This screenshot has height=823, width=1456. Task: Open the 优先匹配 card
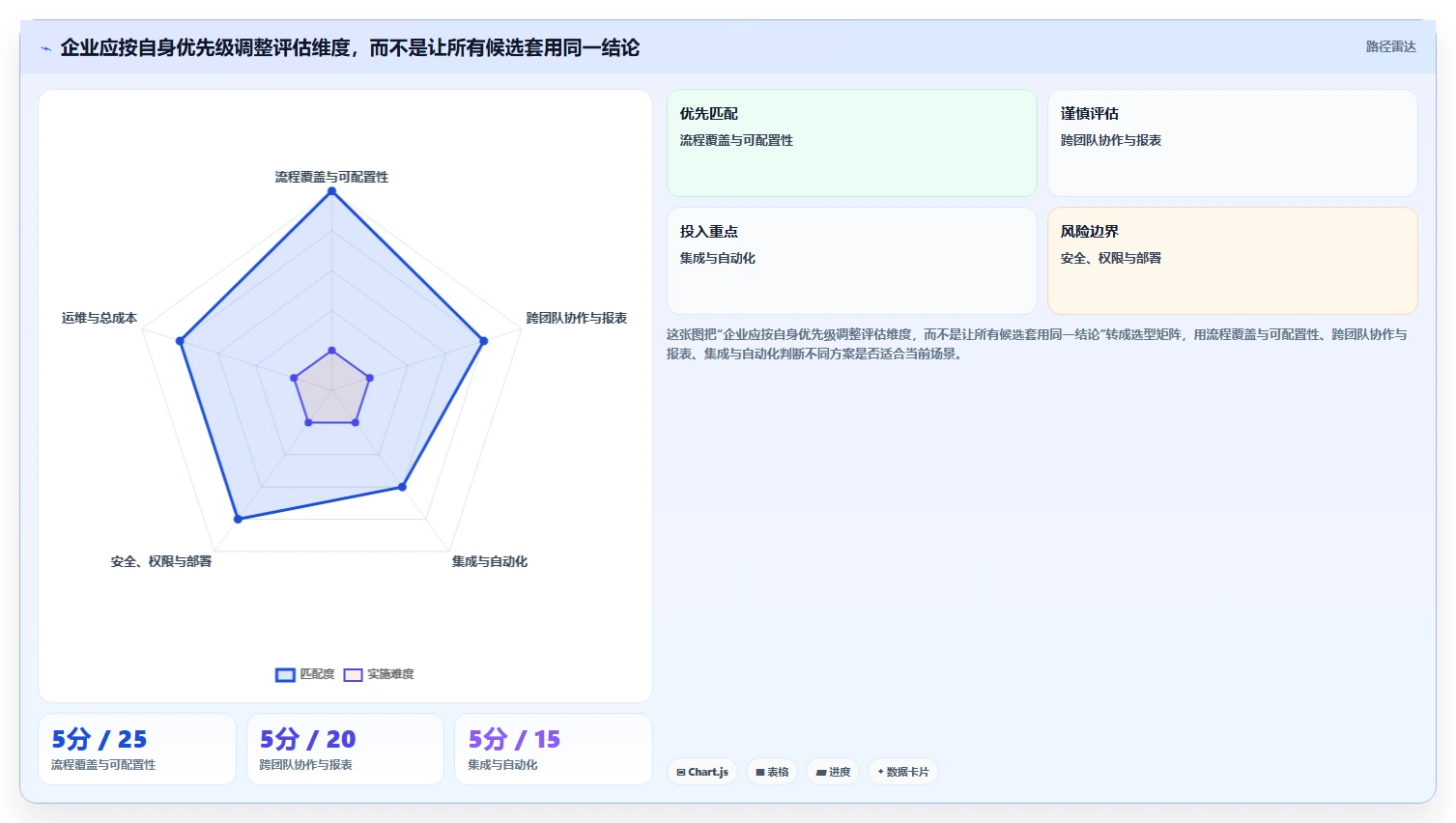point(852,143)
